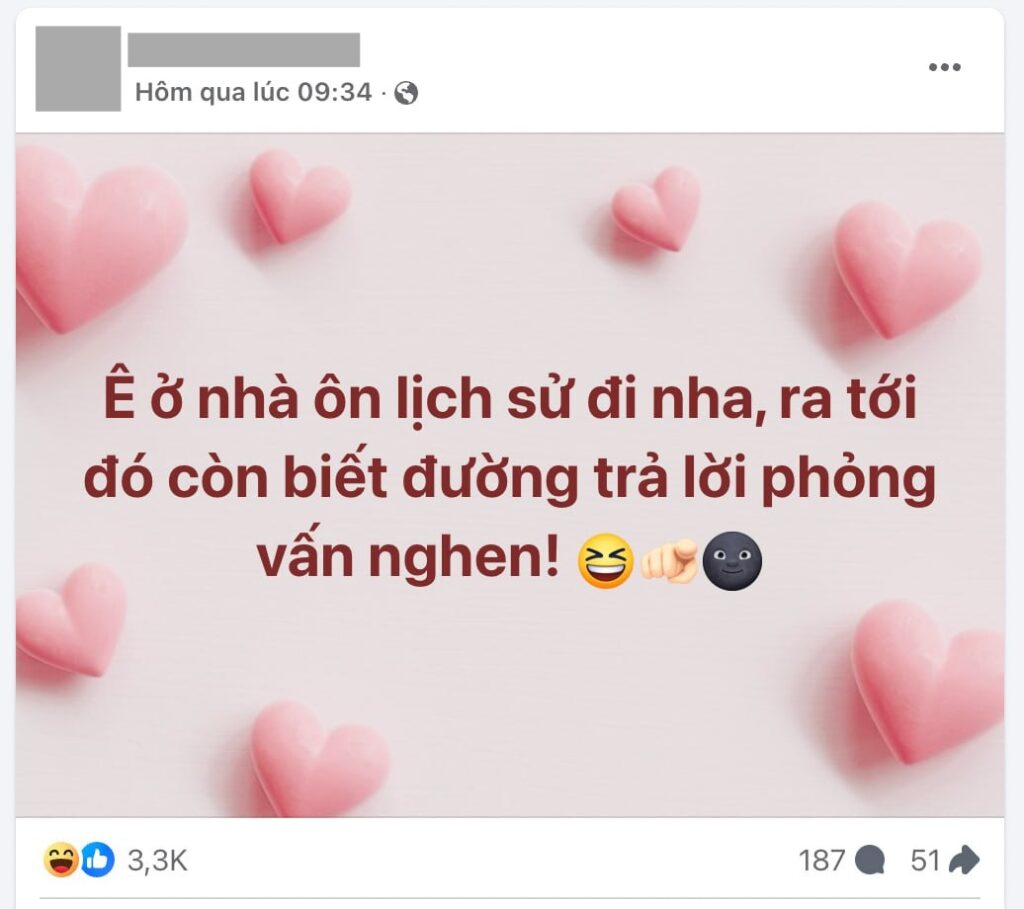Screen dimensions: 1024x909
Task: Open the poster's grey profile avatar
Action: pos(78,69)
